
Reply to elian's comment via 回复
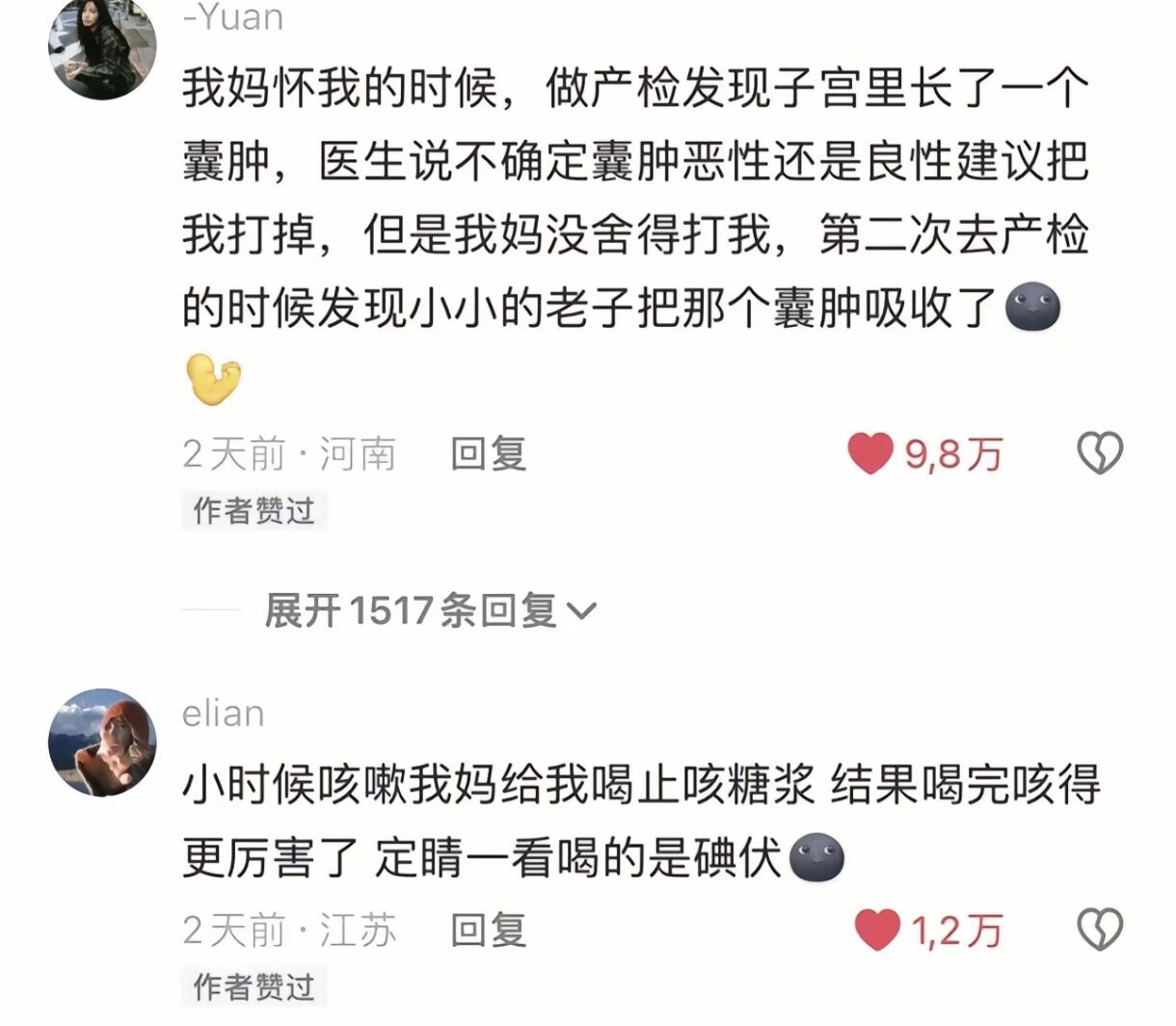489,931
